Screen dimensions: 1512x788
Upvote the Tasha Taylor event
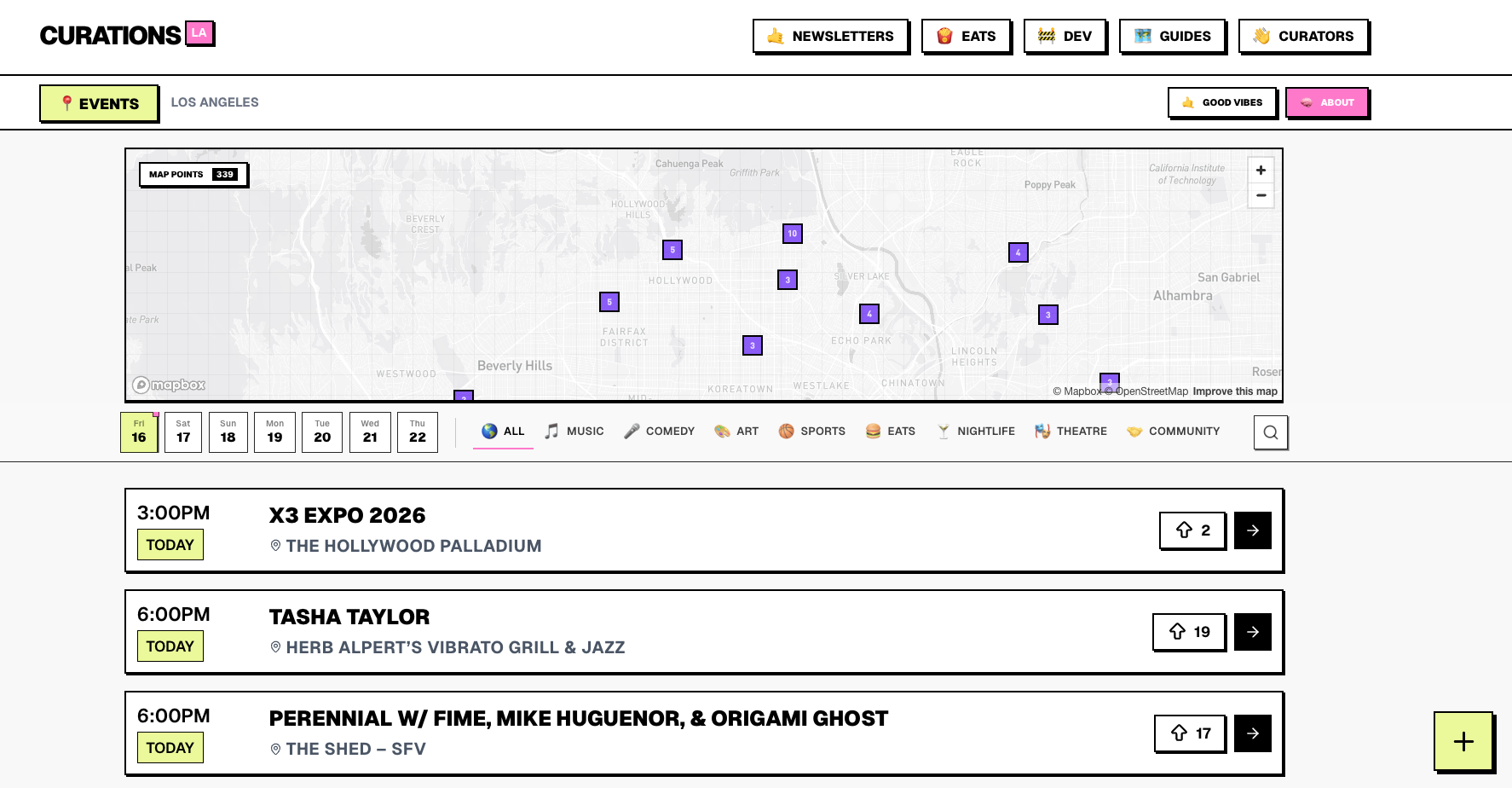pos(1189,632)
